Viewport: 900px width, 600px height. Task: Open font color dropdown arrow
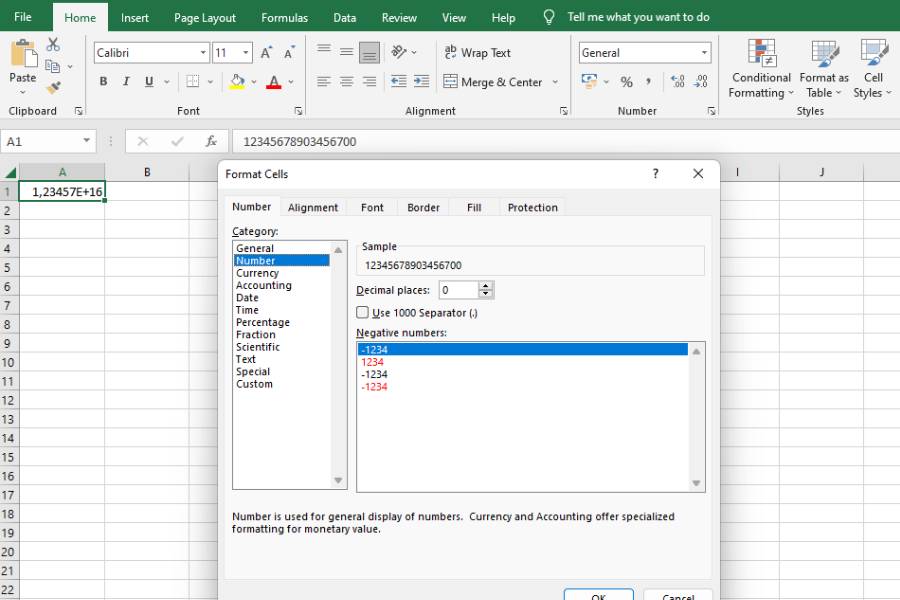coord(291,82)
